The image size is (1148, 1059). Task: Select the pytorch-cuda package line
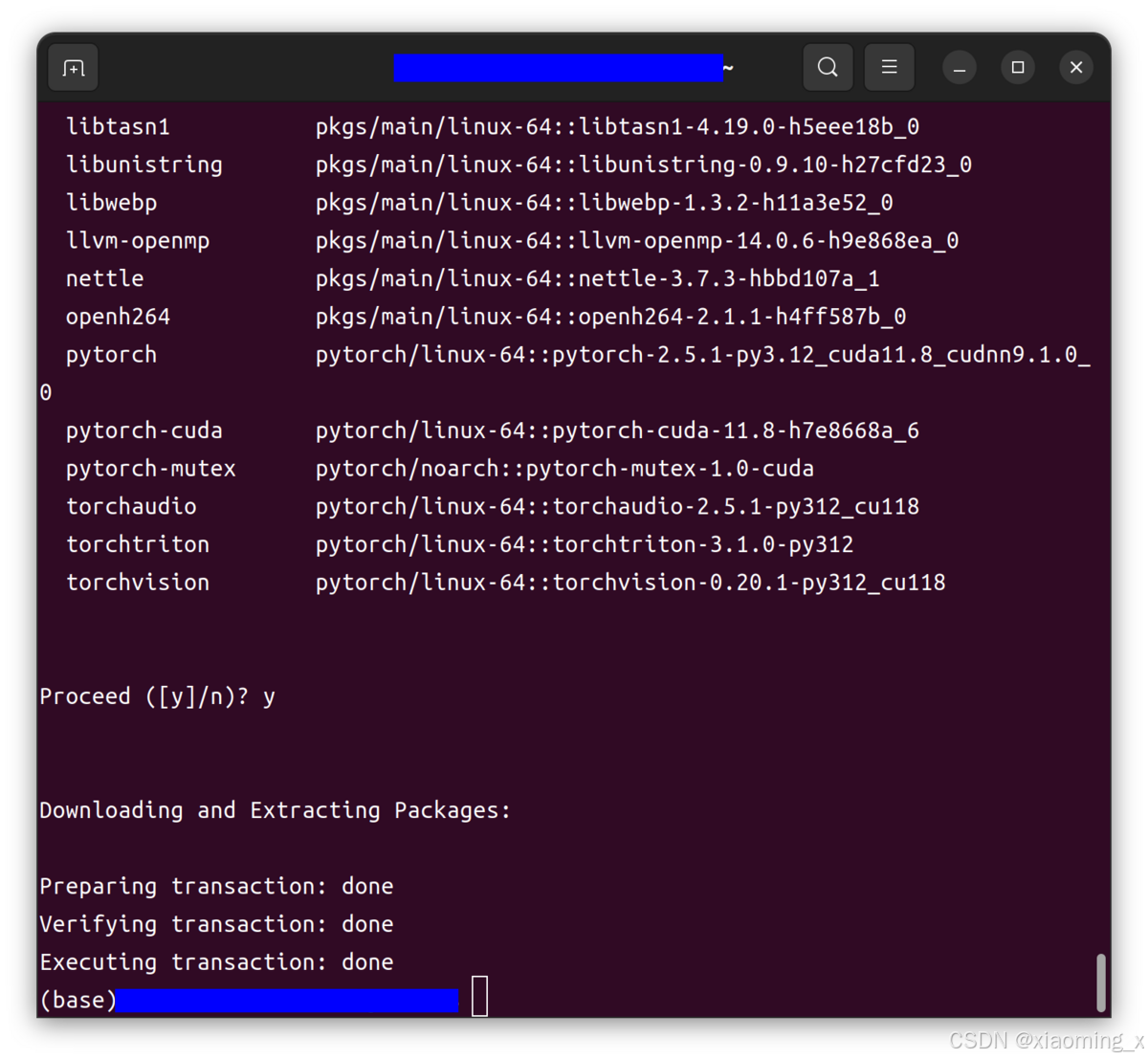click(143, 430)
